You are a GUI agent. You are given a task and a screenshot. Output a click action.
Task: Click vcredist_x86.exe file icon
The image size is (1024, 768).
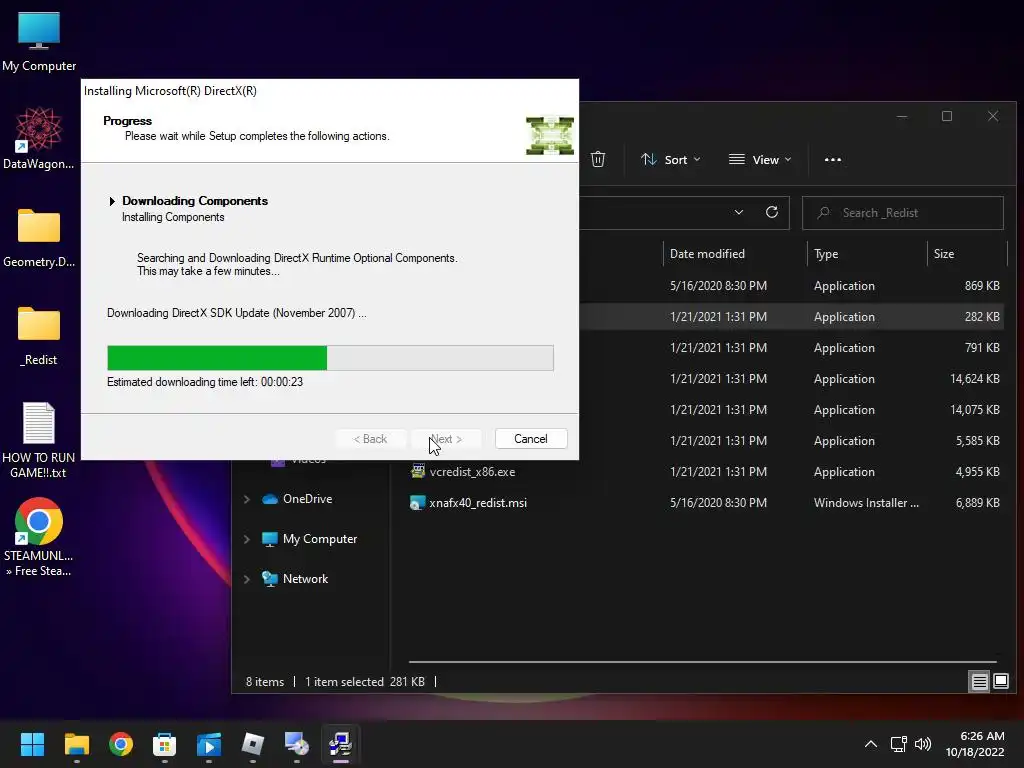pyautogui.click(x=418, y=471)
